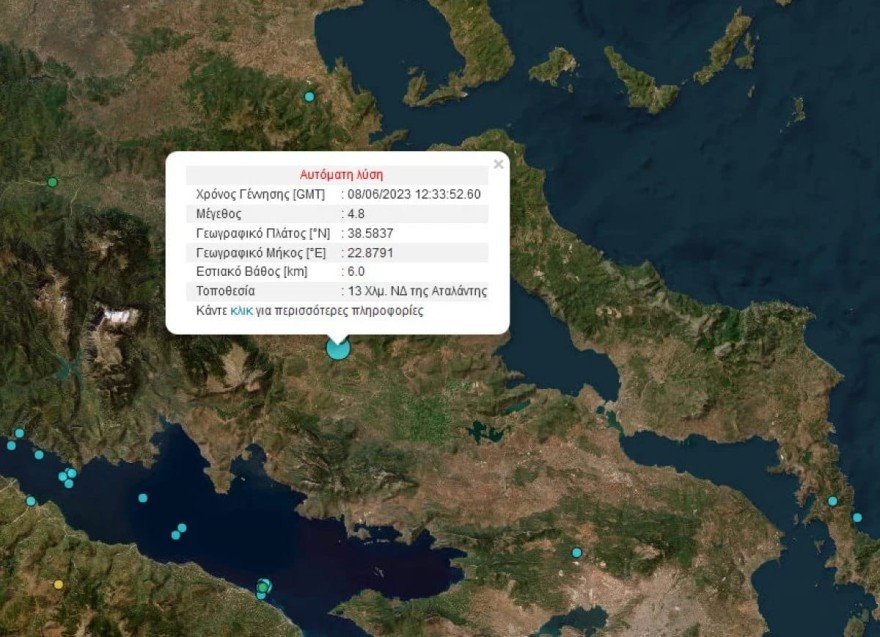Image resolution: width=880 pixels, height=637 pixels.
Task: Select the green marker in the bottom cluster
Action: tap(262, 587)
